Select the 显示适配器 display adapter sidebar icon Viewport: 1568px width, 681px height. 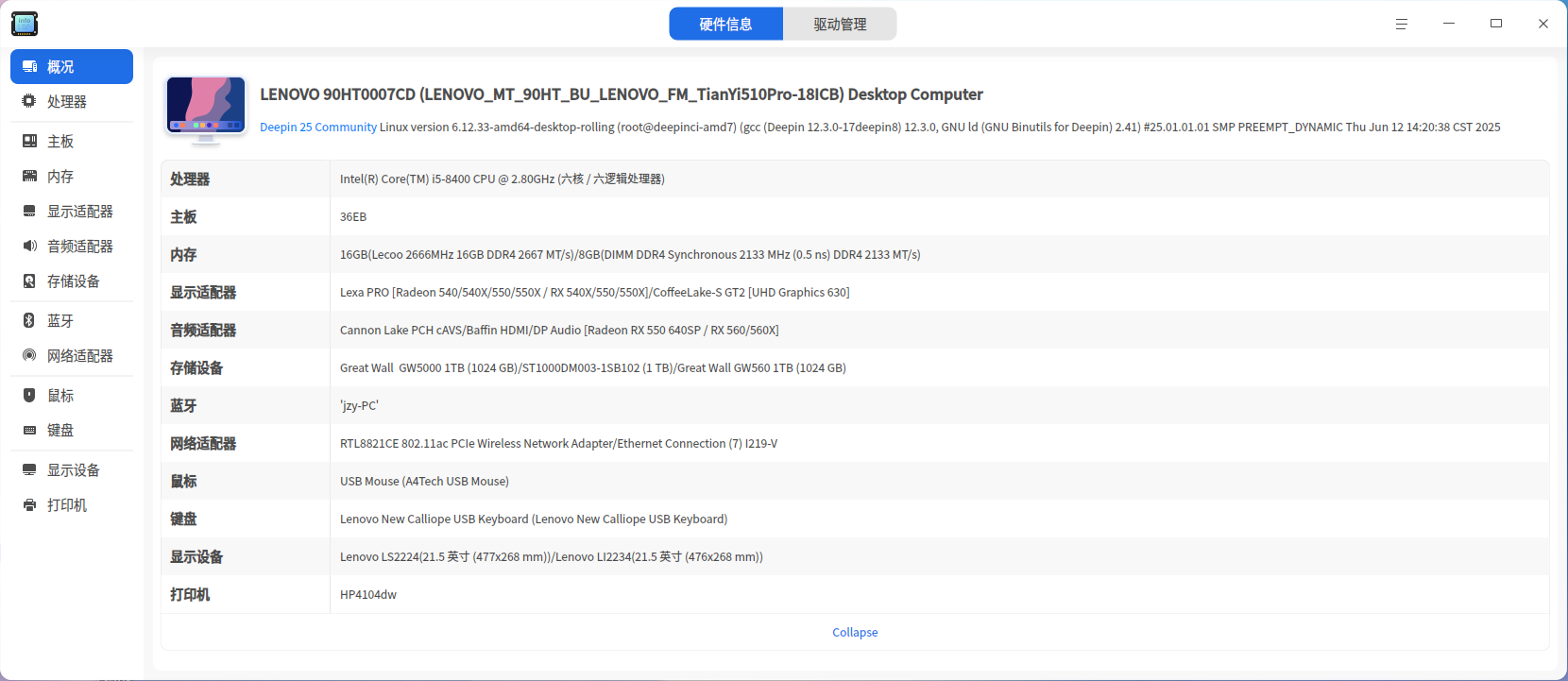[x=29, y=211]
